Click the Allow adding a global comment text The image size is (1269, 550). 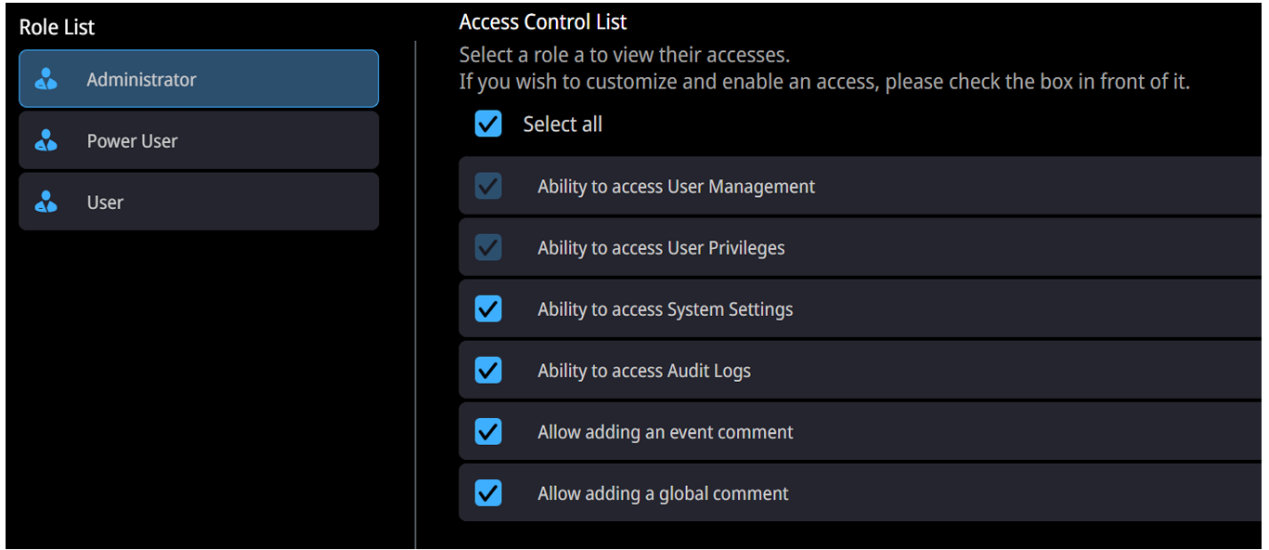coord(663,494)
